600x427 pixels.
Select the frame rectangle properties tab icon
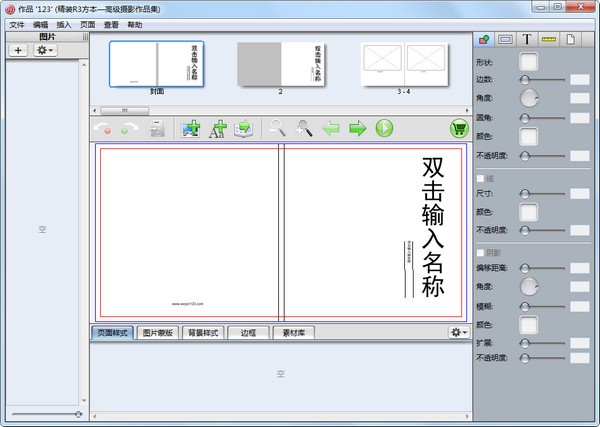coord(505,39)
